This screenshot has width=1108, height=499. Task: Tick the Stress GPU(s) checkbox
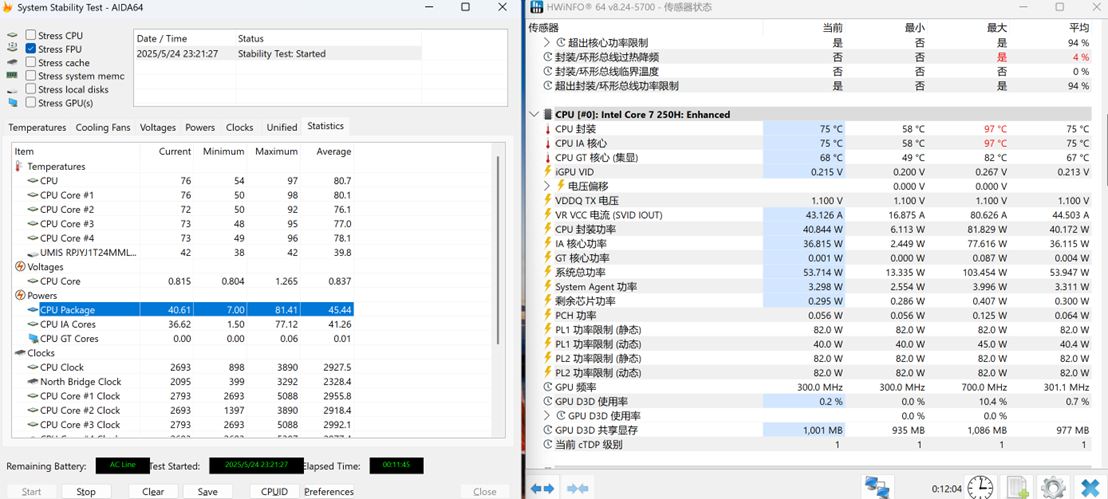31,102
